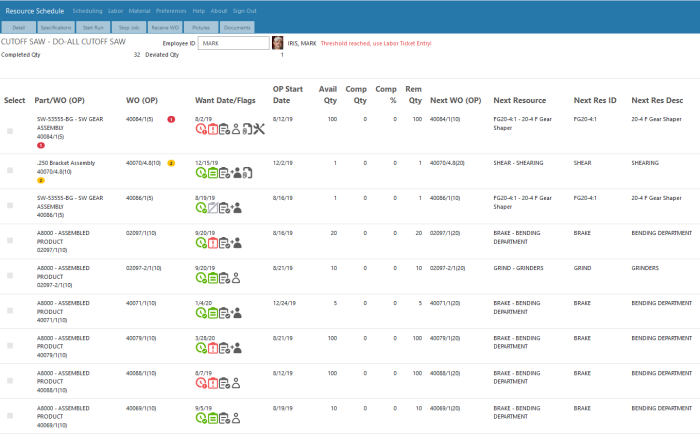
Task: Click the Sign Out link
Action: click(245, 11)
